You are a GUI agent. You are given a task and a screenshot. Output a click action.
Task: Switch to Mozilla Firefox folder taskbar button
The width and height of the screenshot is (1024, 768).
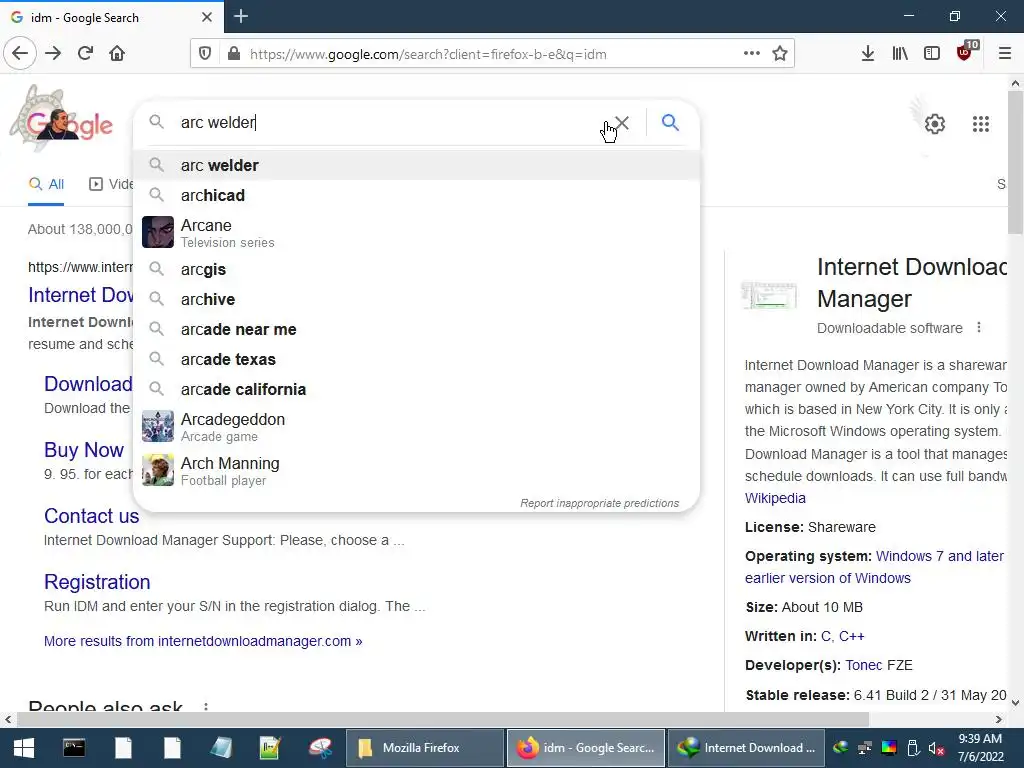point(424,748)
